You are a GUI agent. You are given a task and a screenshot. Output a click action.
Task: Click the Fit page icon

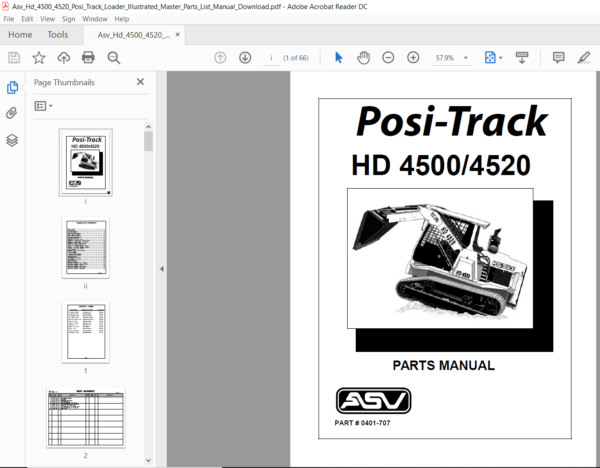pos(490,58)
